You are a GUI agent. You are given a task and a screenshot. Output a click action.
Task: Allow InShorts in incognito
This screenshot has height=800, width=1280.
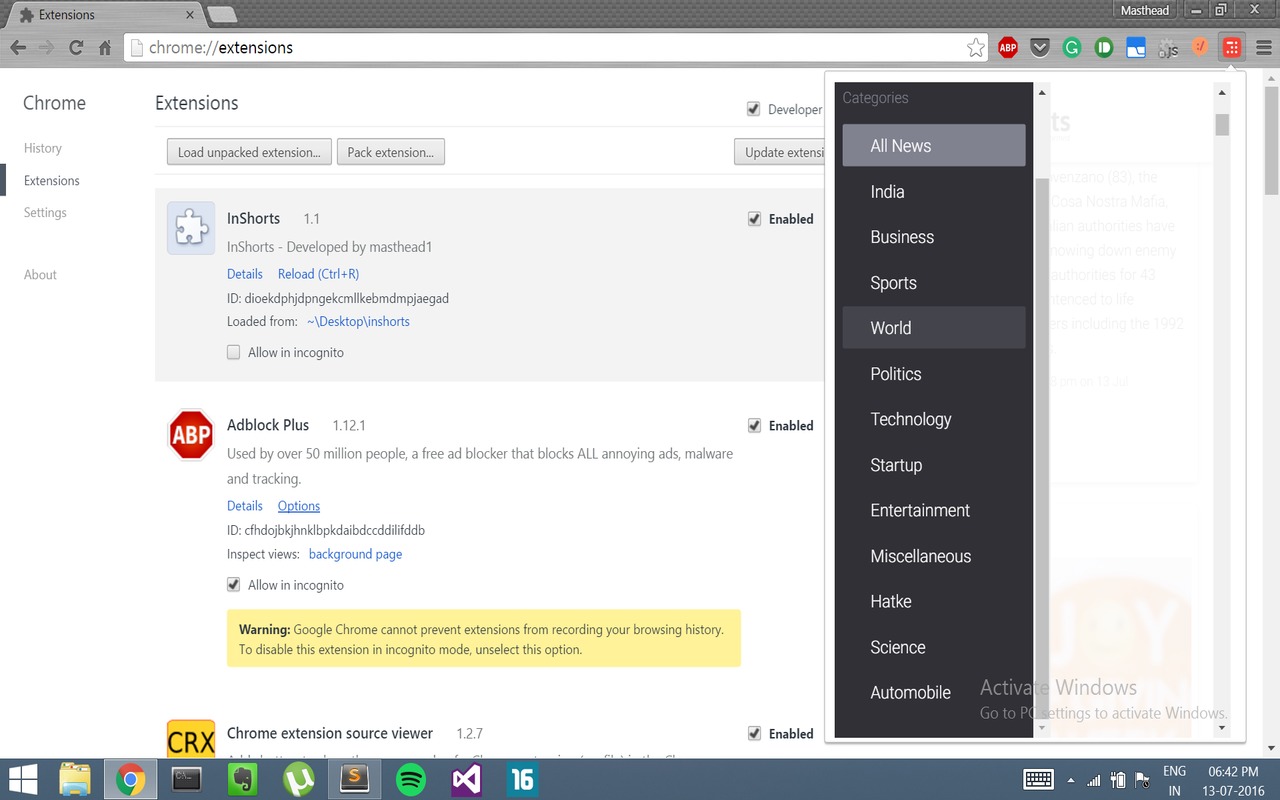tap(234, 352)
